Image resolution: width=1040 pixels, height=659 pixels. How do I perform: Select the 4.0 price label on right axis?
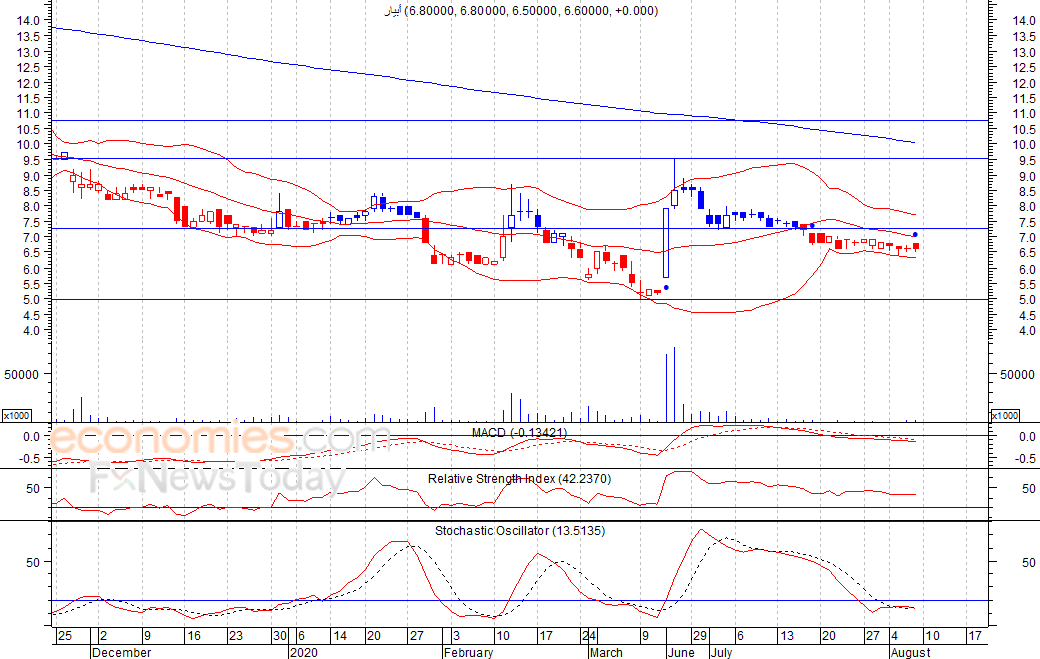1027,330
